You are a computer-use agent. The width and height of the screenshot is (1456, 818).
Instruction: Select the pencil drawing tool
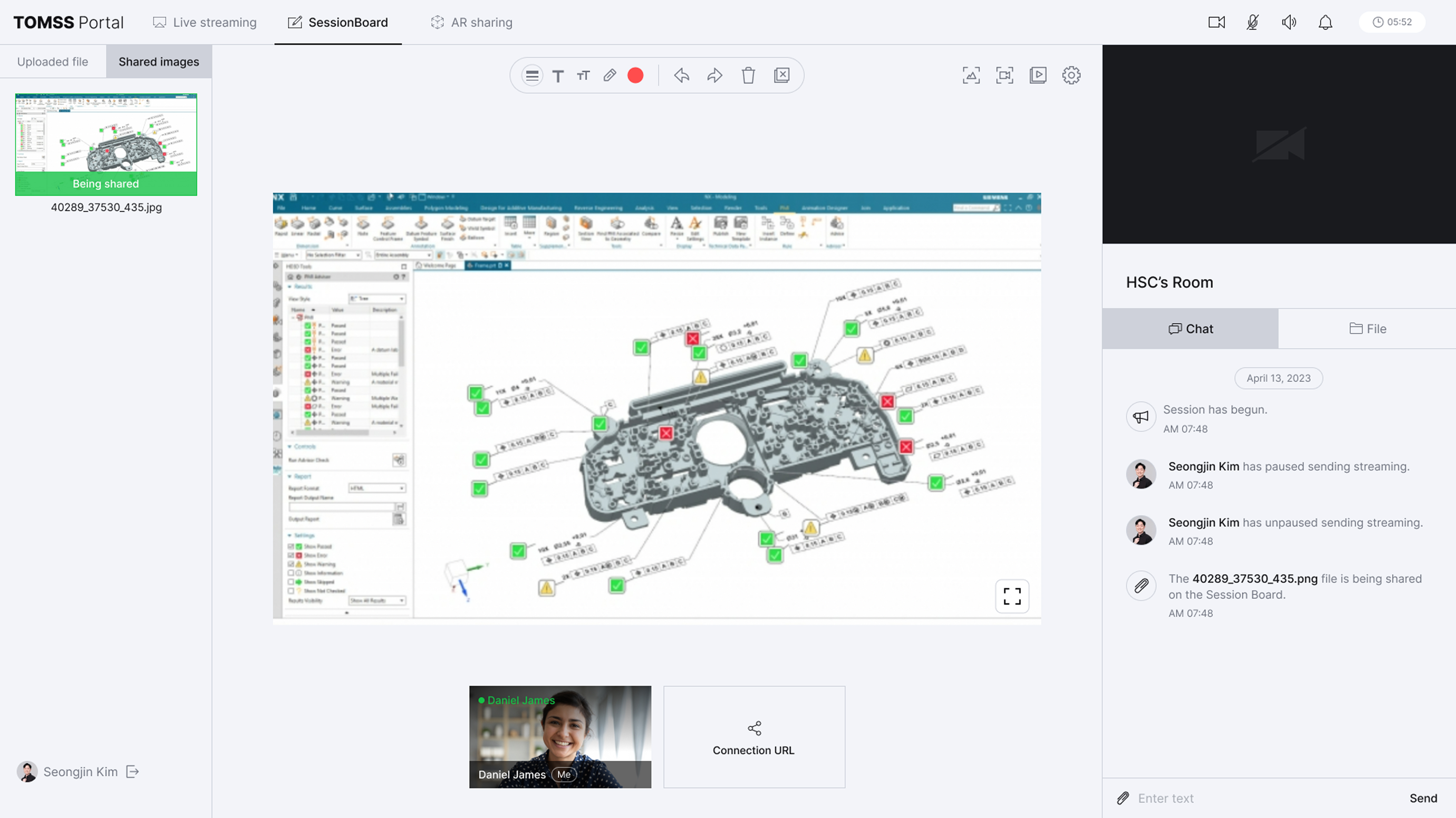point(609,75)
